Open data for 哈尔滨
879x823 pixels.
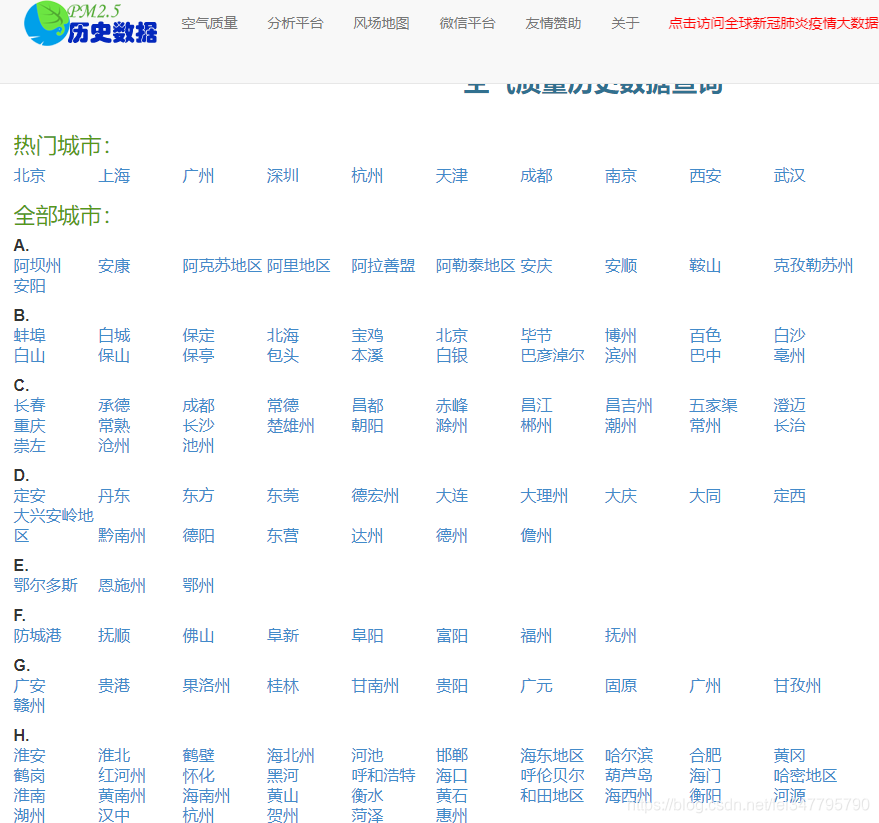[x=628, y=756]
